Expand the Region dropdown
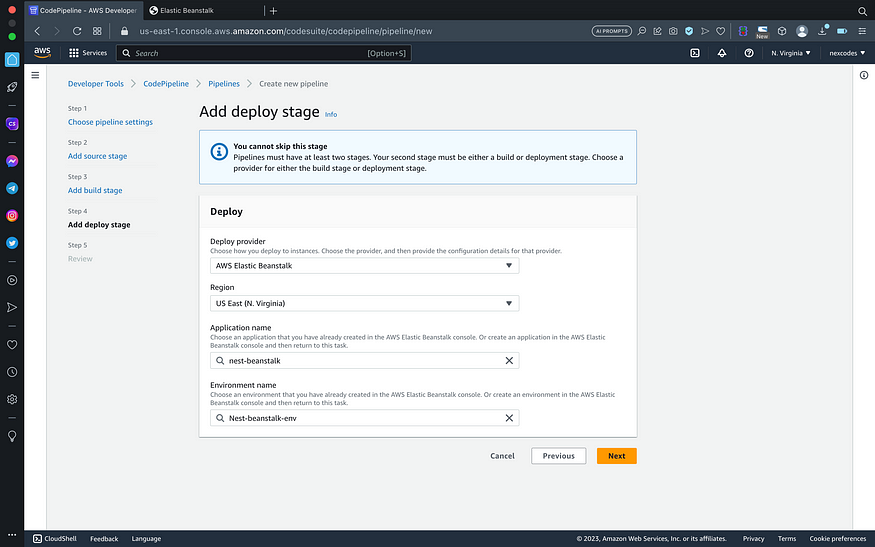 click(x=364, y=303)
